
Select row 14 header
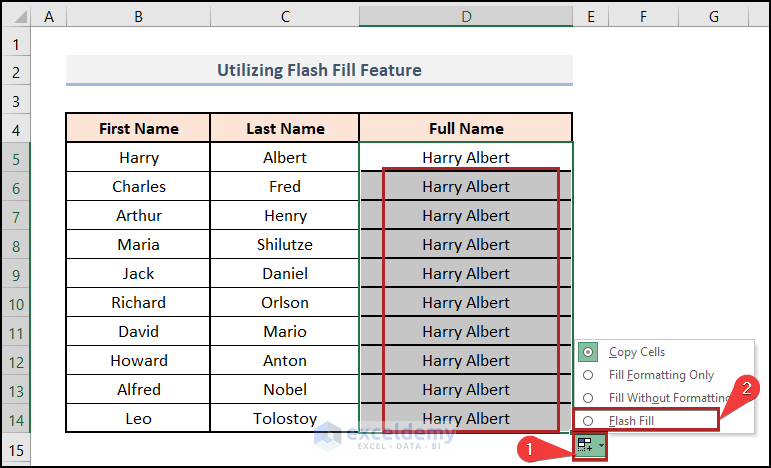pos(15,418)
